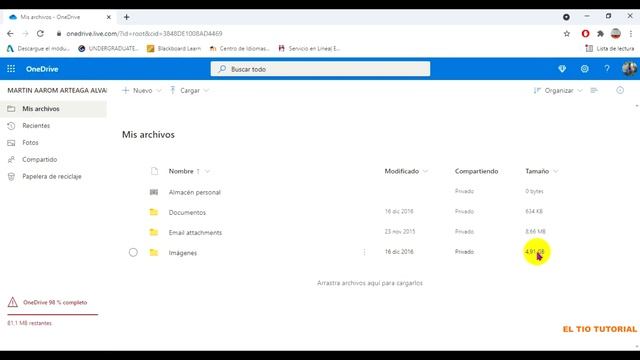Open the help question mark icon
Screen dimensions: 640x360
tap(607, 69)
